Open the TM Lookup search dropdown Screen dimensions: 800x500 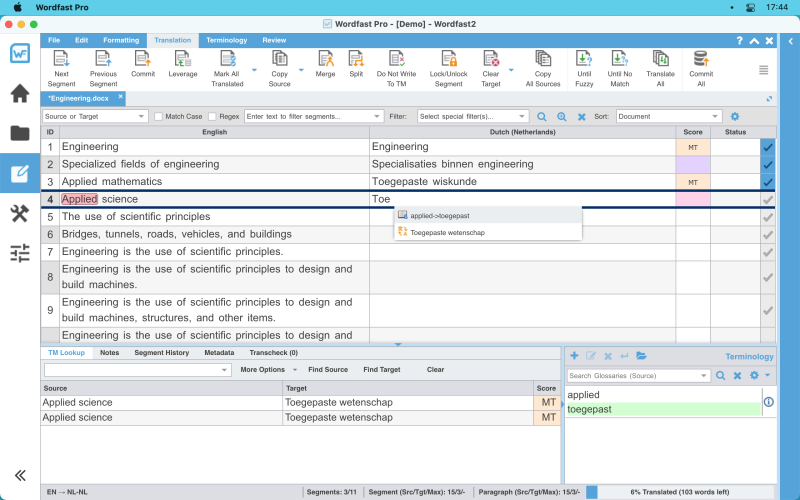(x=224, y=370)
